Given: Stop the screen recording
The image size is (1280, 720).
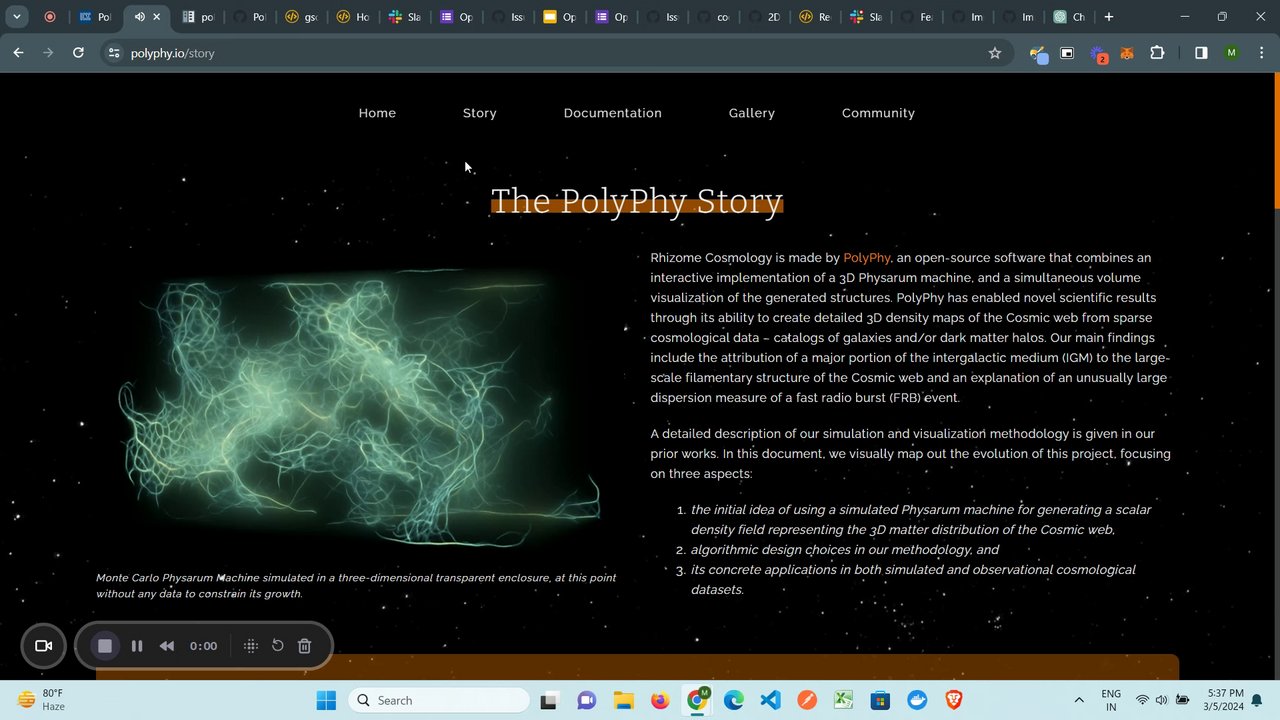Looking at the screenshot, I should pyautogui.click(x=105, y=646).
